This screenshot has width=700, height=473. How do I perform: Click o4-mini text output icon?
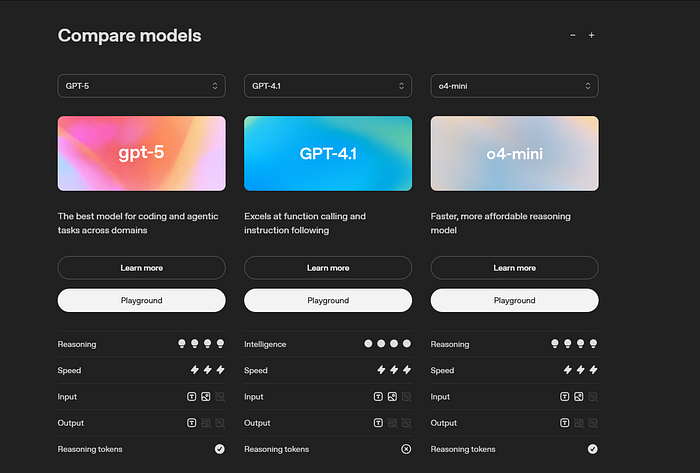pyautogui.click(x=565, y=423)
